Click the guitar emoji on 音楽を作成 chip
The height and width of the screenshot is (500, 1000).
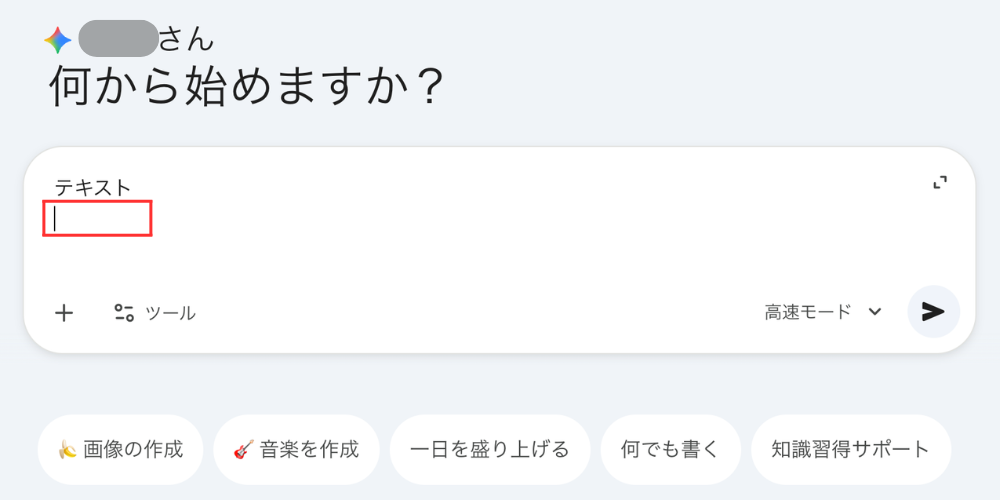244,449
